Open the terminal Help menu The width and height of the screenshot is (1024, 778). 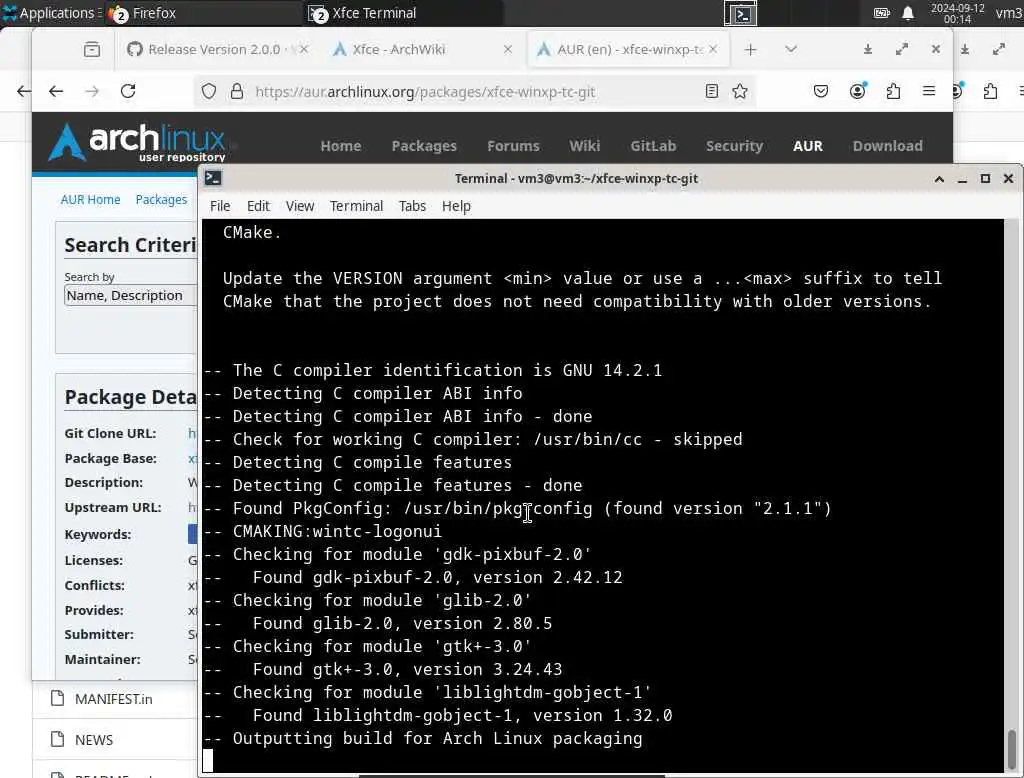[x=456, y=206]
